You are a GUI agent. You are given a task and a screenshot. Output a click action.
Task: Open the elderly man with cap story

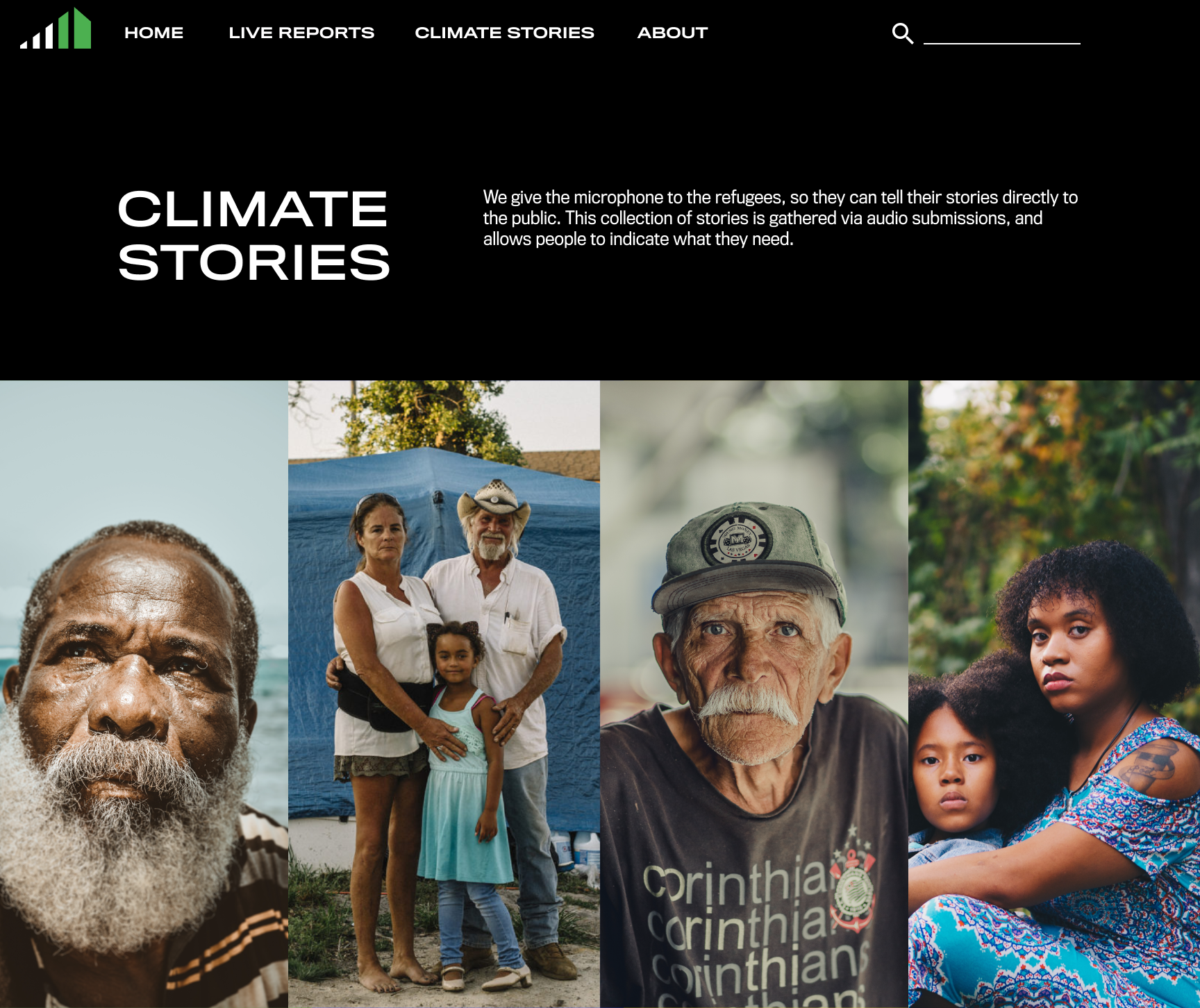(754, 694)
